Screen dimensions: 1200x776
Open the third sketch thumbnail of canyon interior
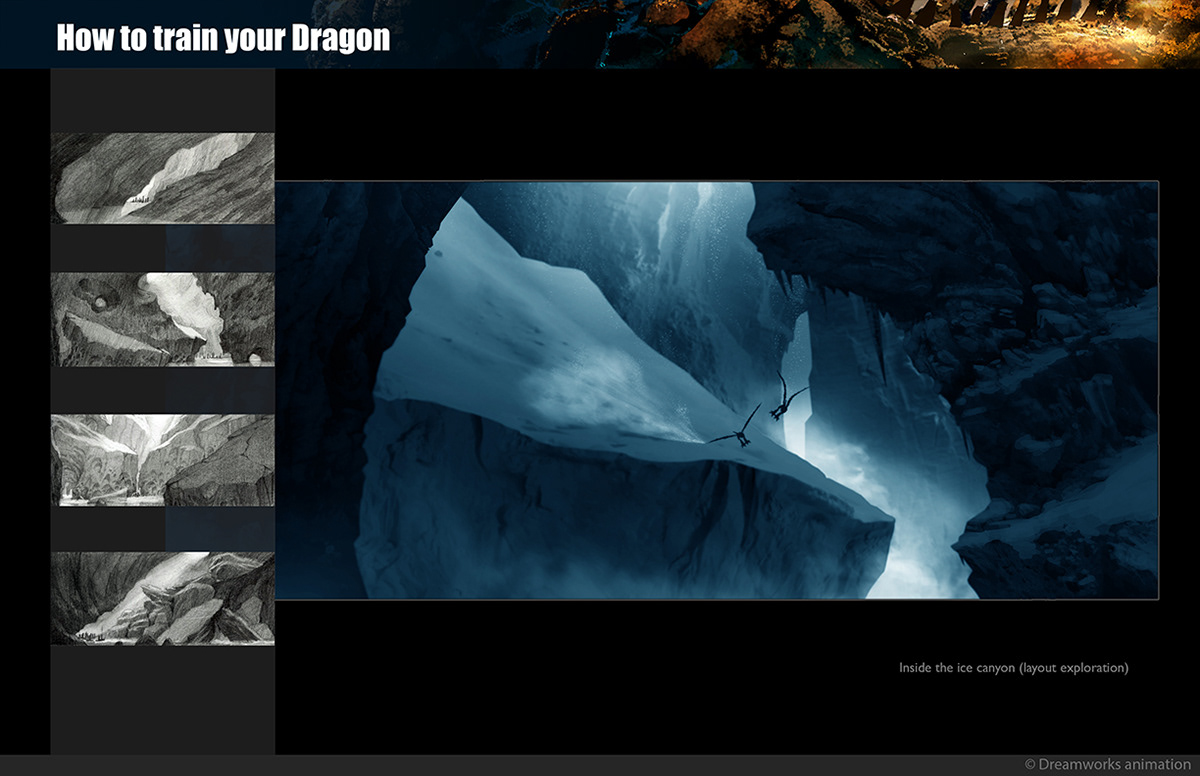163,460
